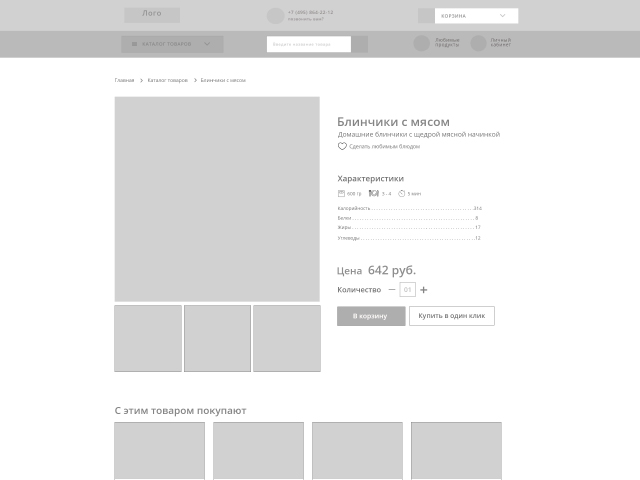
Task: Click the Белки nutrition row
Action: (408, 218)
